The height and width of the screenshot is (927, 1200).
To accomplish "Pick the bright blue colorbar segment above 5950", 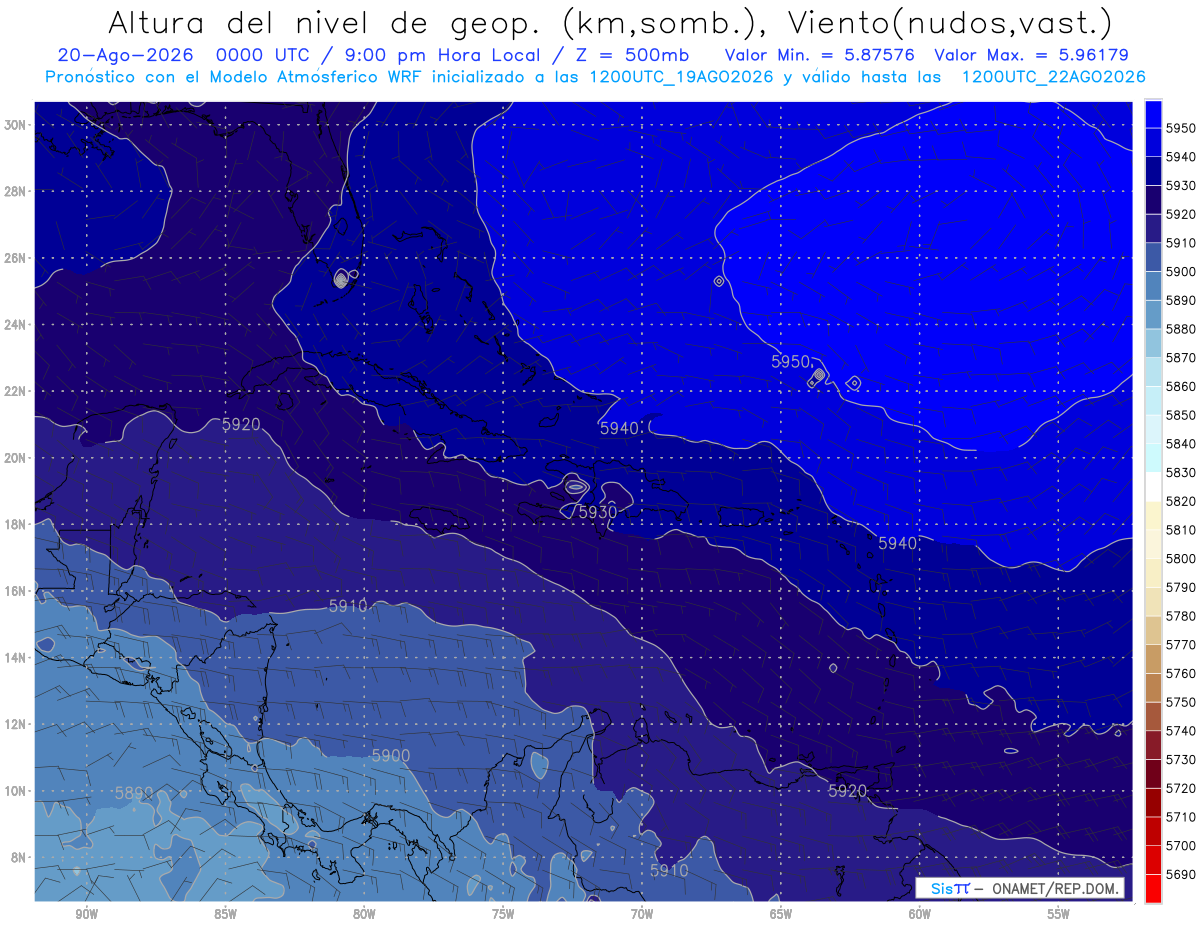I will 1153,113.
